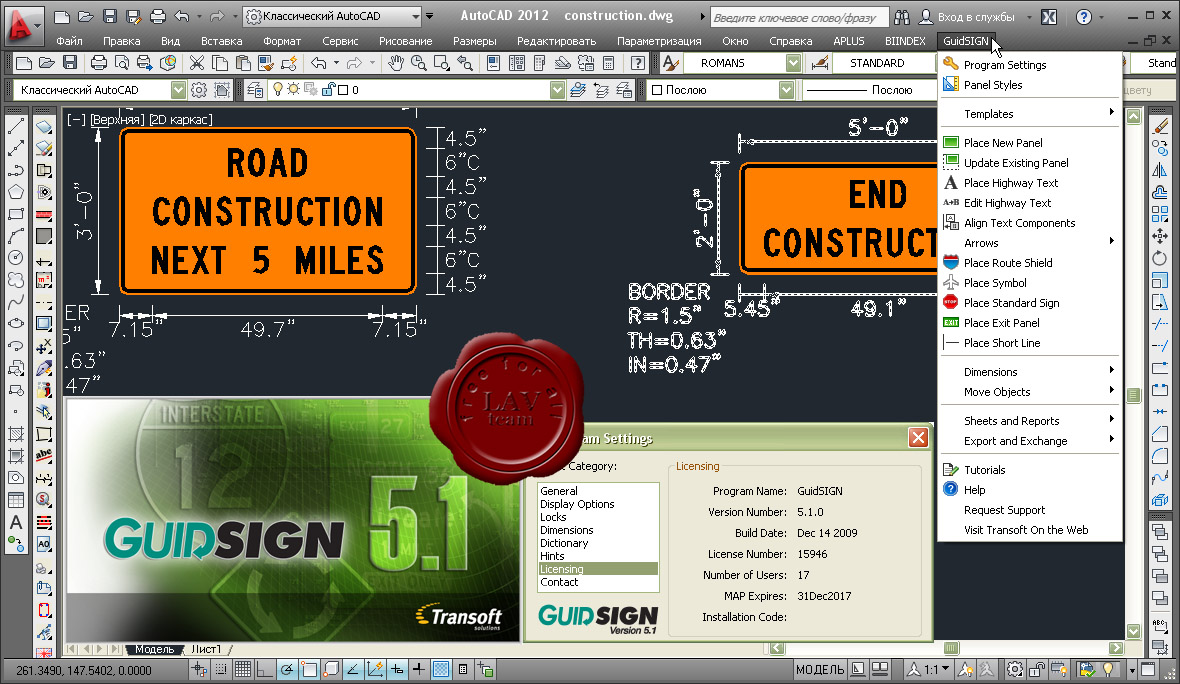Open the Параметризация menu

coord(658,41)
